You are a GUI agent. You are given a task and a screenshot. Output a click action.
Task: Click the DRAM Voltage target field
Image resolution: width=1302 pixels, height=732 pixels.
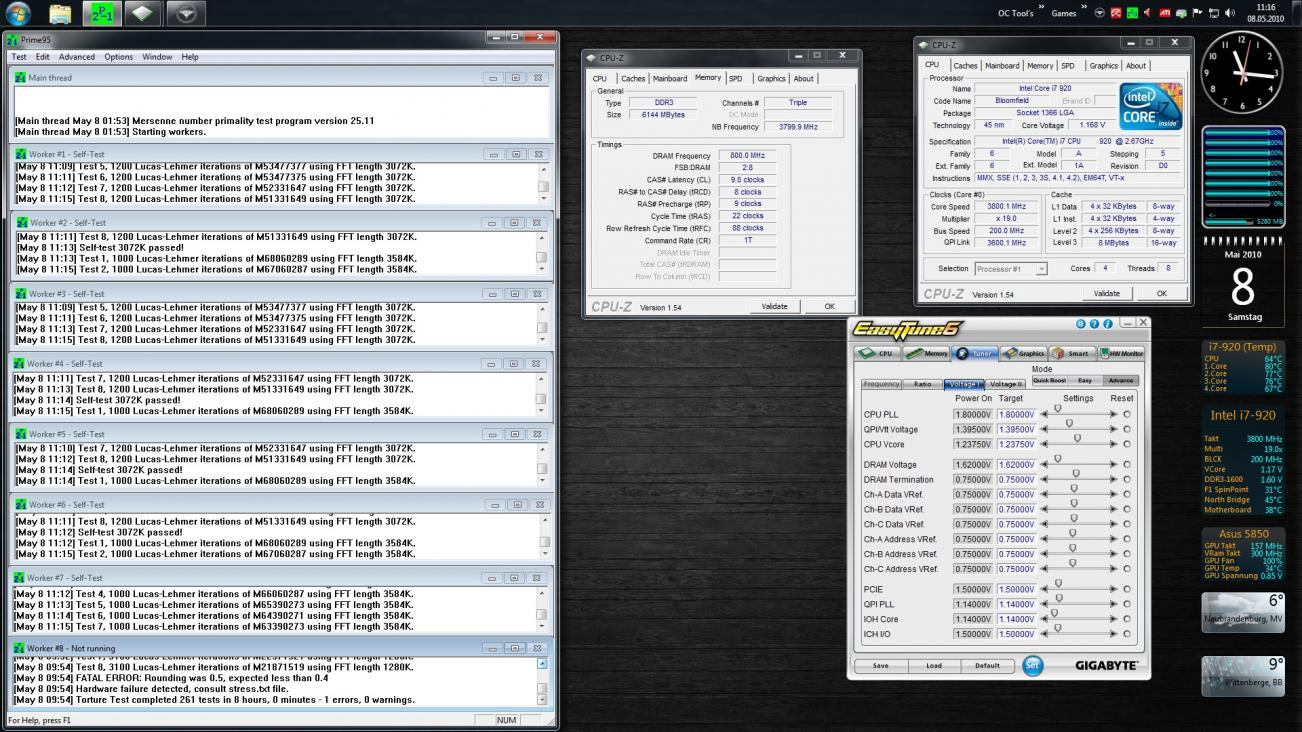click(1016, 464)
